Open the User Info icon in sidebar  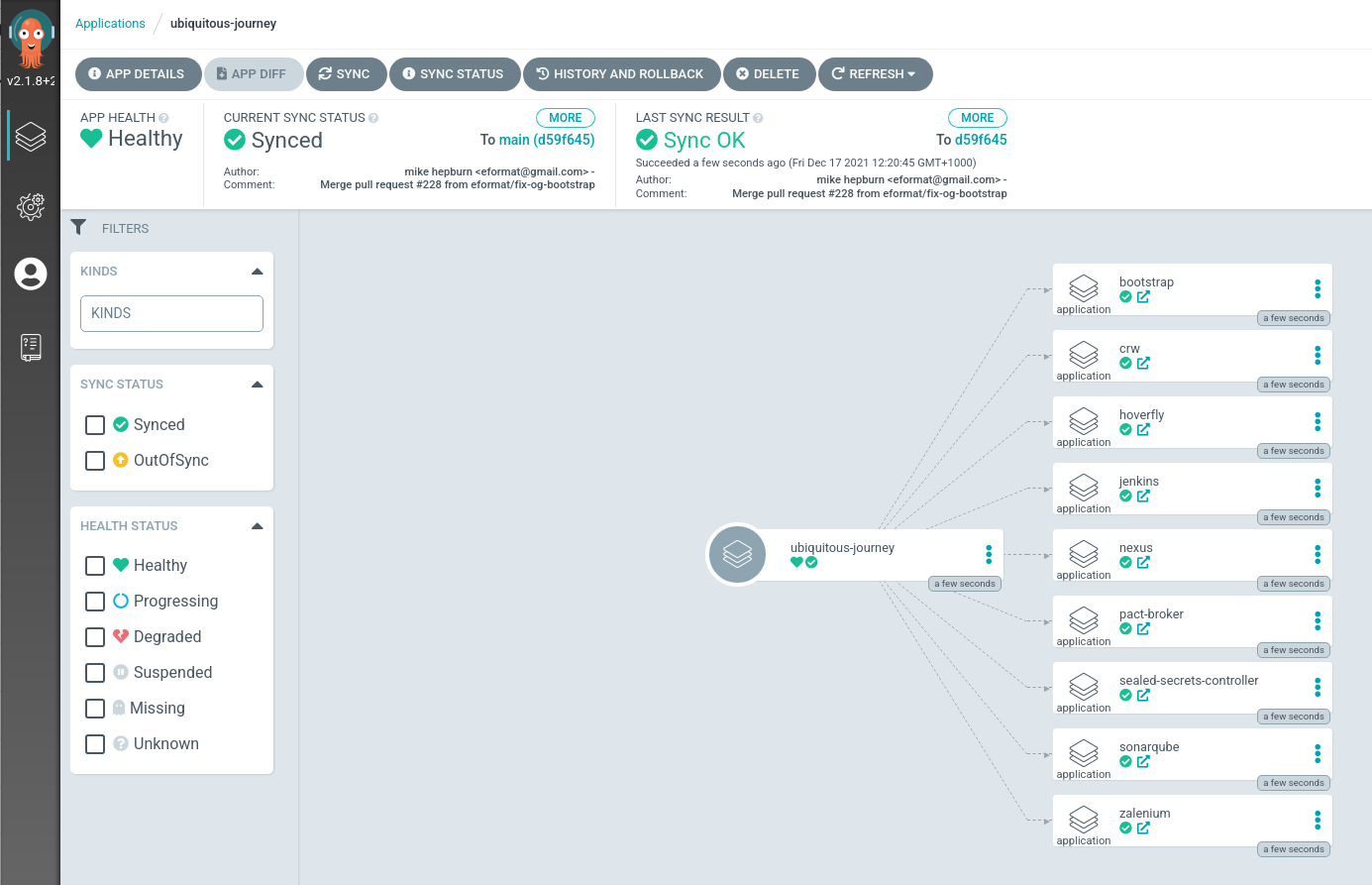[31, 274]
